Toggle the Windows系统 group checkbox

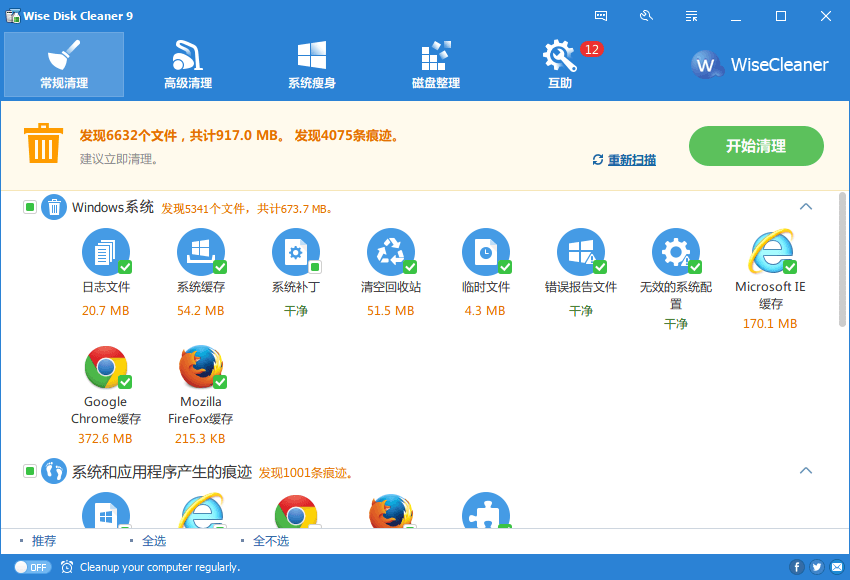click(30, 207)
